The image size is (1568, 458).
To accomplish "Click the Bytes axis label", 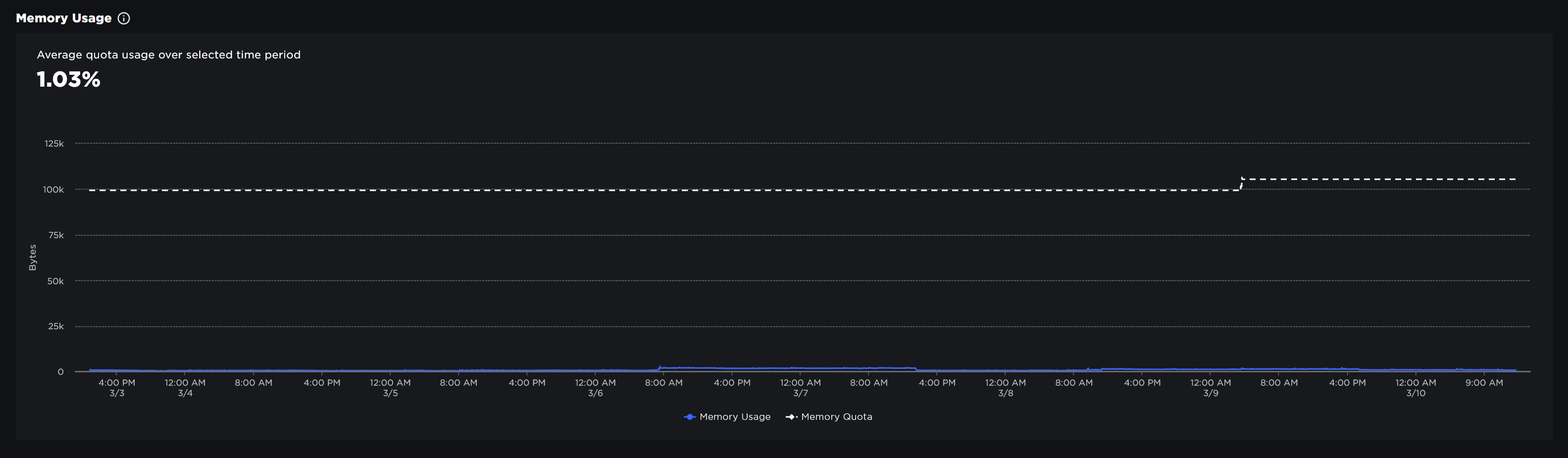I will point(35,256).
